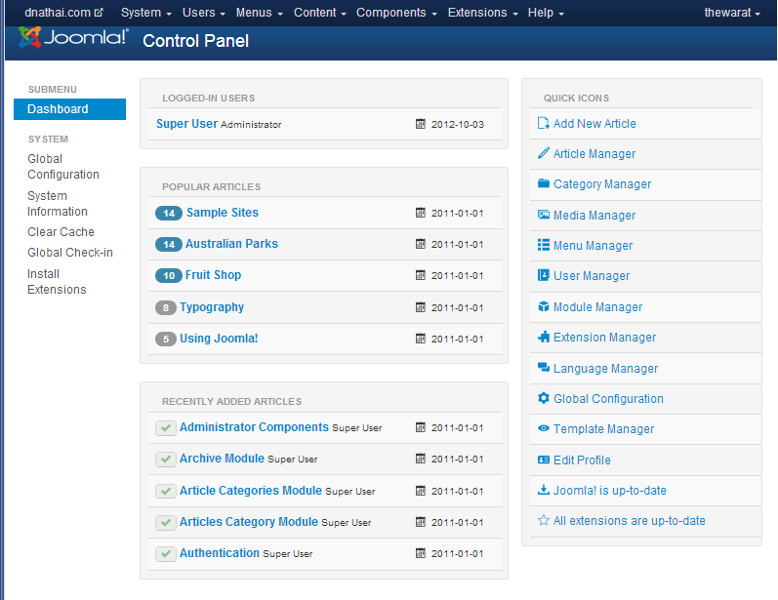Click the Joomla update download icon
The width and height of the screenshot is (778, 600).
point(543,490)
